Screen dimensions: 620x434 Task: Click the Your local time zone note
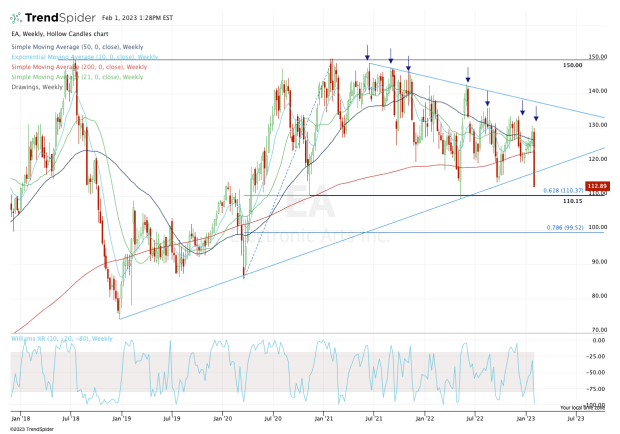point(582,408)
